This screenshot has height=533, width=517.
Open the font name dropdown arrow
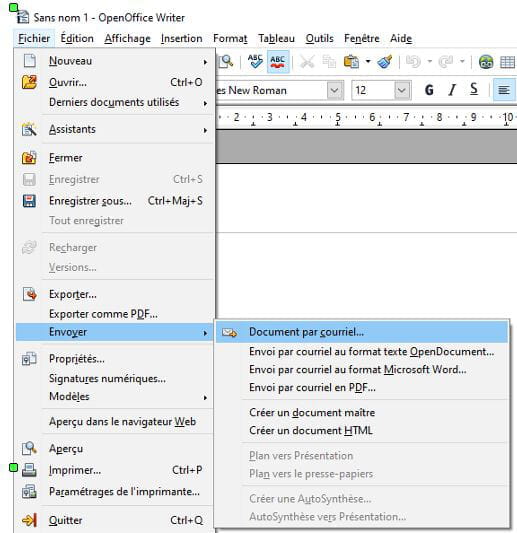coord(335,90)
